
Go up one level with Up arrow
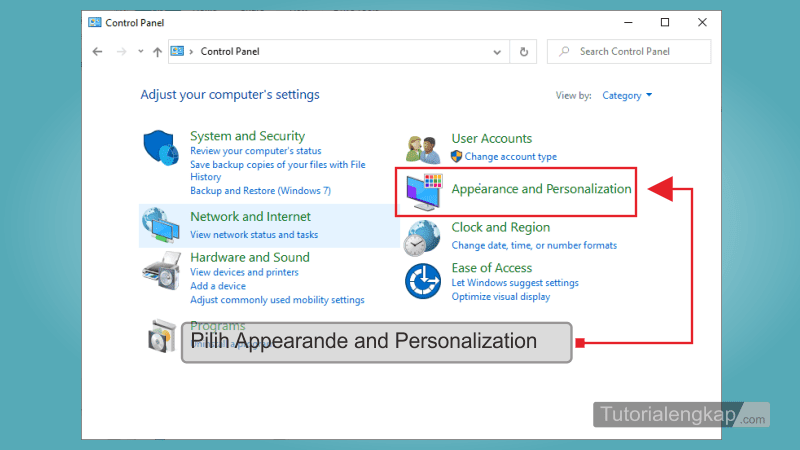coord(157,52)
